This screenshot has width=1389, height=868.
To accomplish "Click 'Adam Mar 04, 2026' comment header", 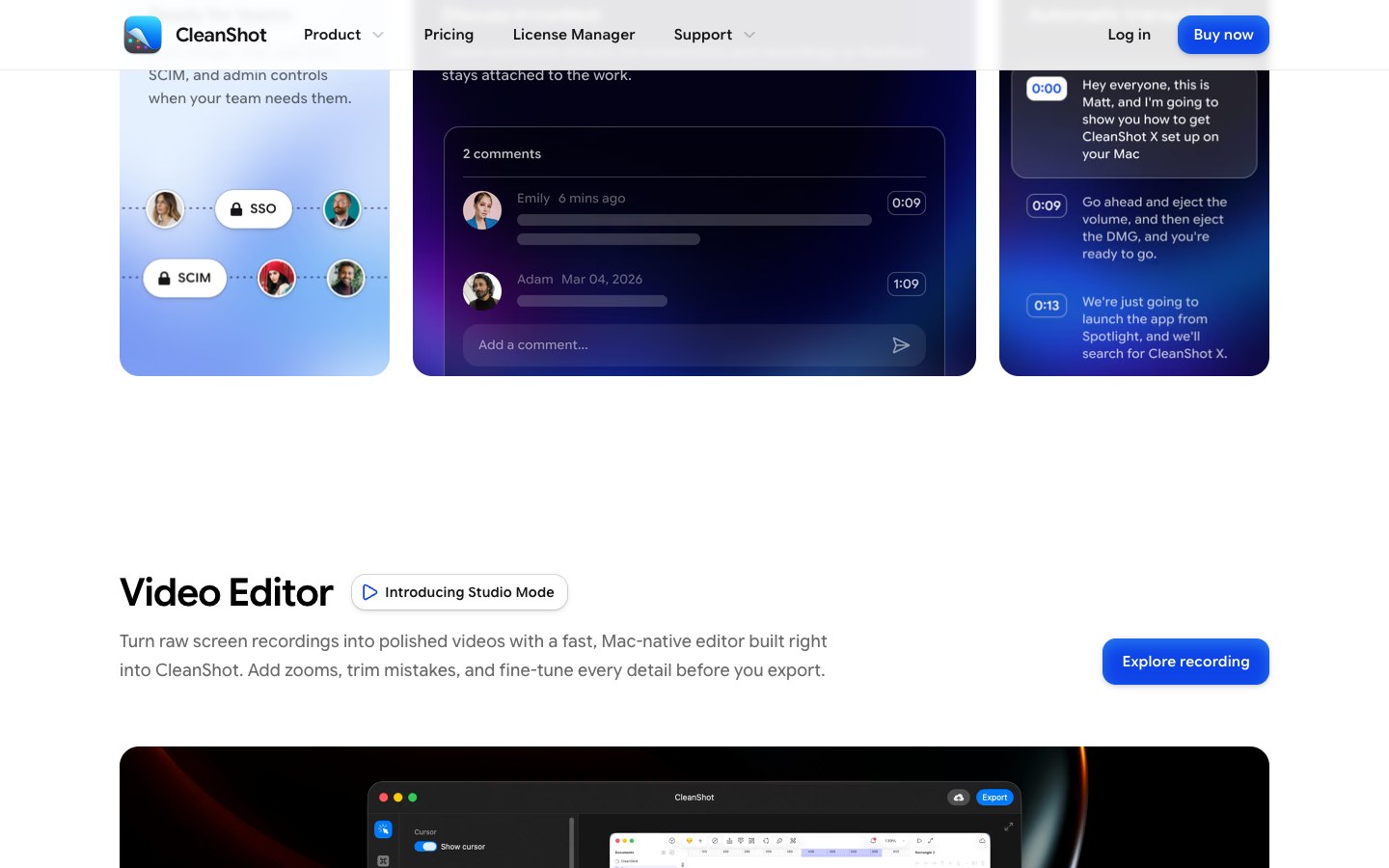I will tap(580, 279).
